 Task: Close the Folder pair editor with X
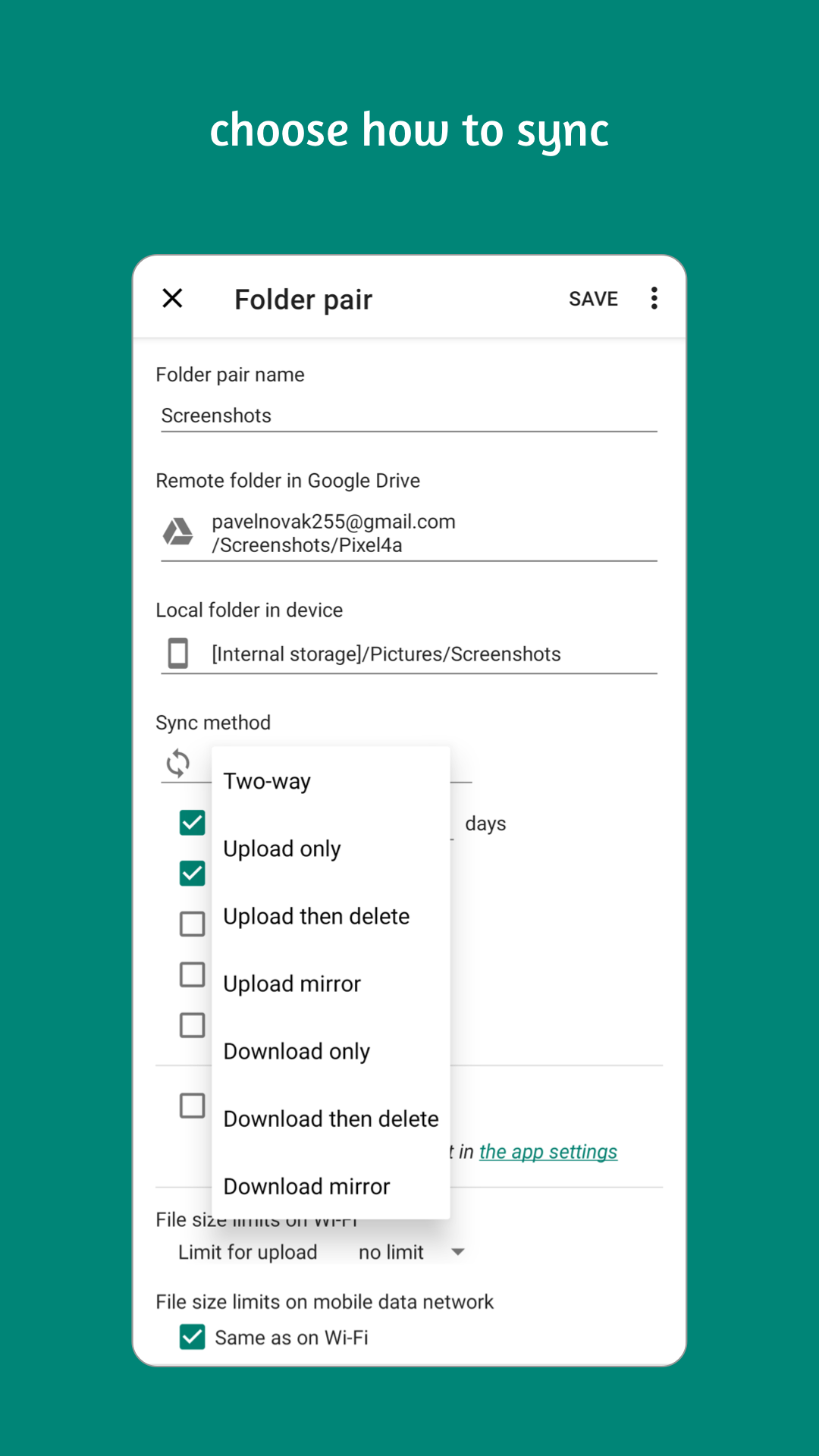pos(173,298)
